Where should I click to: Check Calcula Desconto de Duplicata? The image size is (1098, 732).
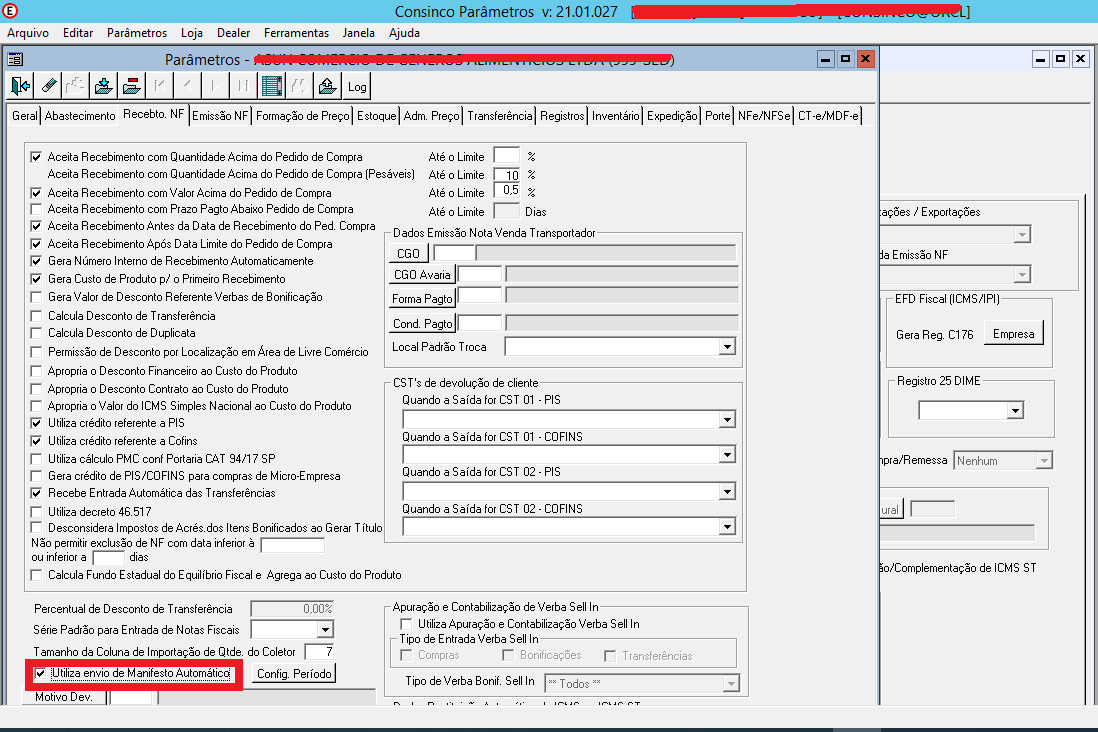pyautogui.click(x=36, y=333)
